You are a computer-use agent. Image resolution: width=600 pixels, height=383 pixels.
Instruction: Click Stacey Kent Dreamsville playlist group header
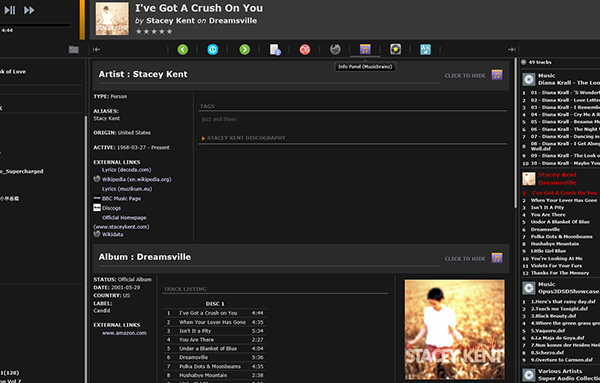(x=557, y=179)
